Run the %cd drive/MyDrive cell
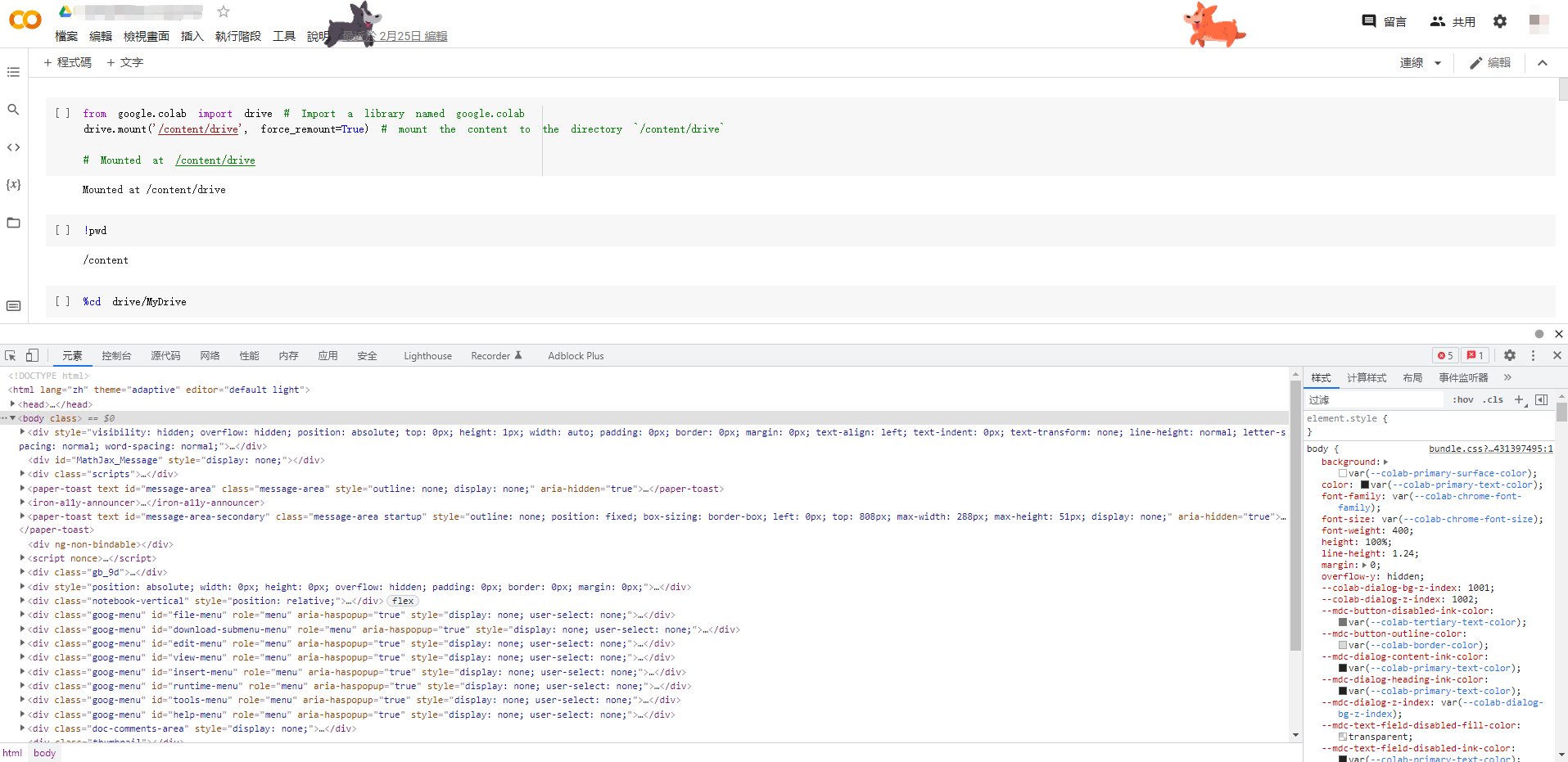Screen dimensions: 1568x762 (x=62, y=302)
